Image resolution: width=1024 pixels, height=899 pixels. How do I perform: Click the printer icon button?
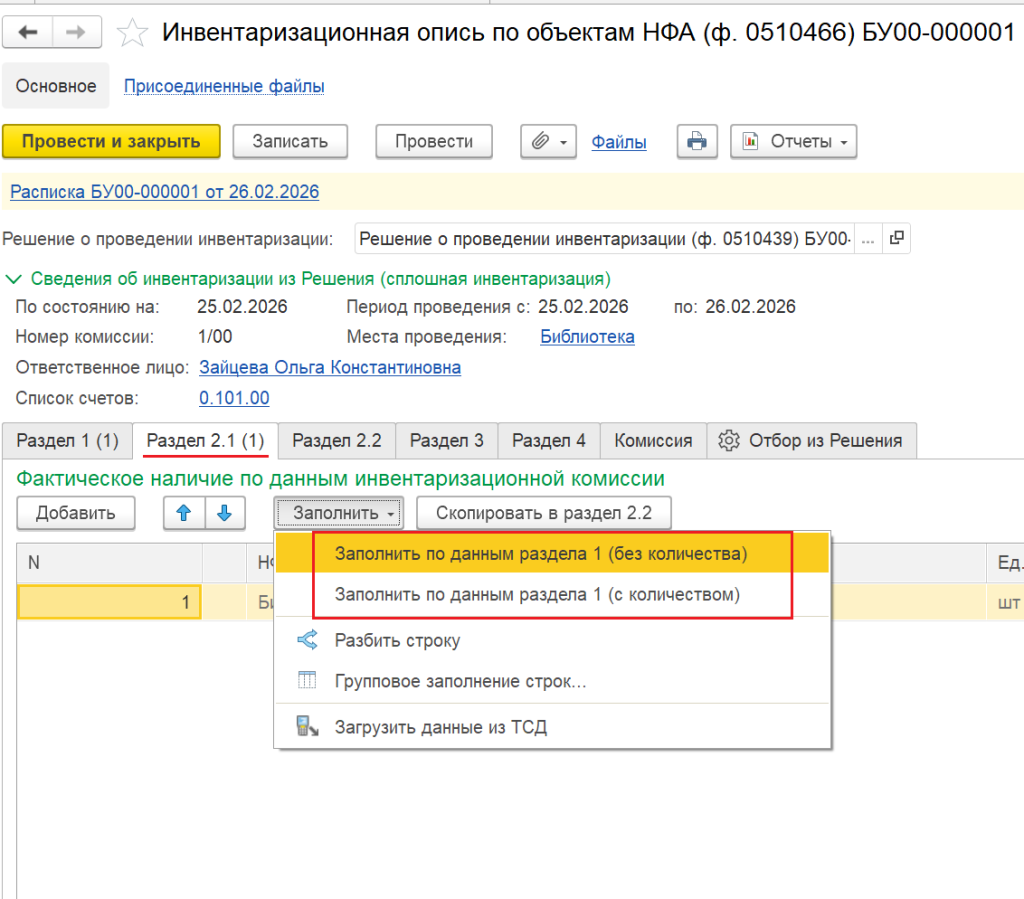click(x=696, y=142)
